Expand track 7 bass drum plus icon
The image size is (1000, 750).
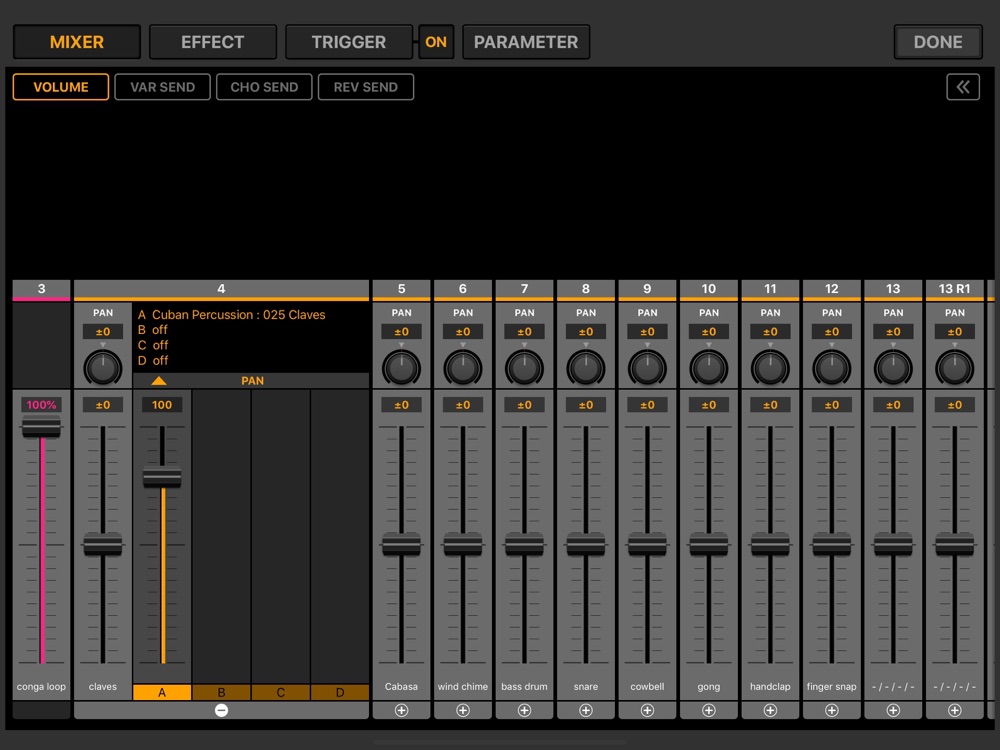pyautogui.click(x=524, y=710)
